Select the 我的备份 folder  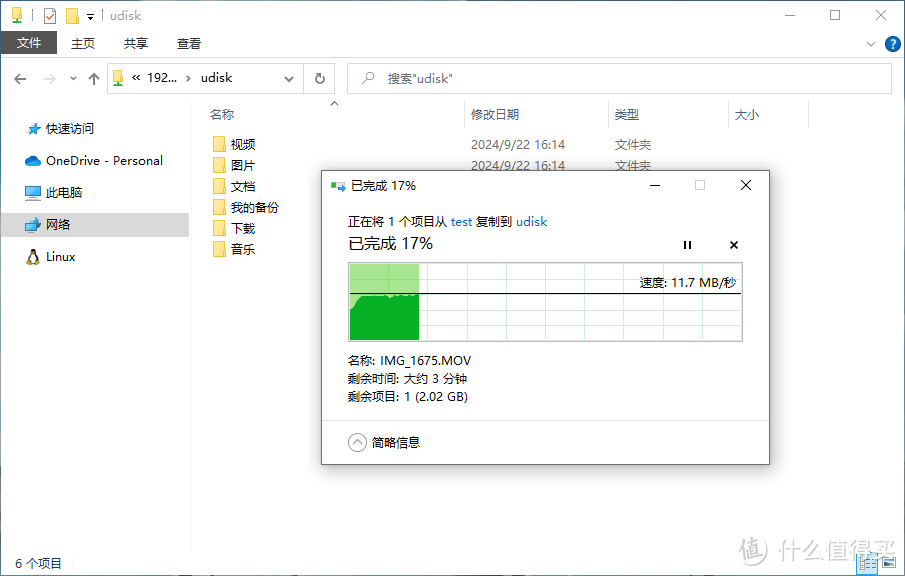tap(246, 207)
